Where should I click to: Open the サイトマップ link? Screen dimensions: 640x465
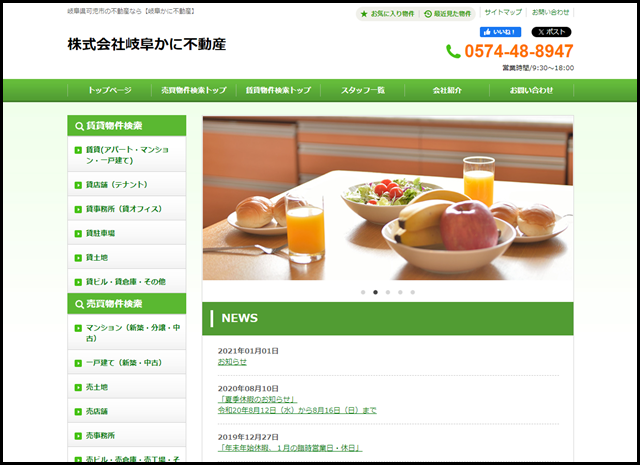(503, 12)
